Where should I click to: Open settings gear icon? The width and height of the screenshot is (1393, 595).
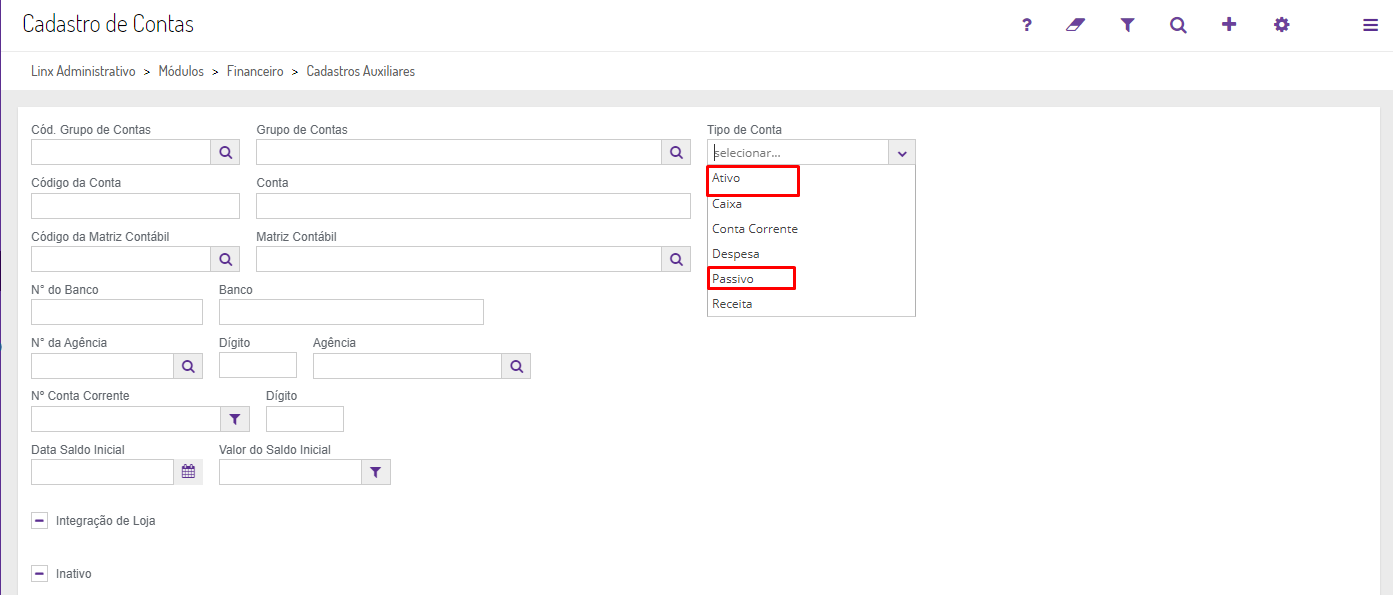coord(1281,25)
